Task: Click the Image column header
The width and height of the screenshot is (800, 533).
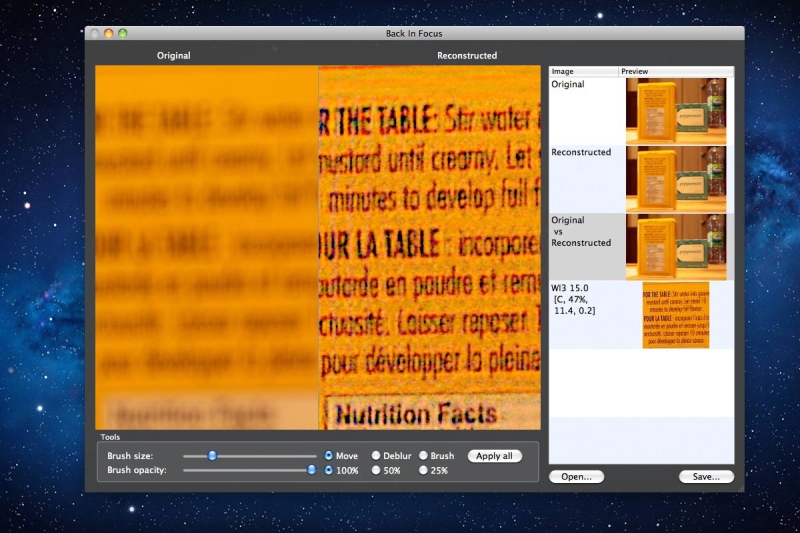Action: coord(584,71)
